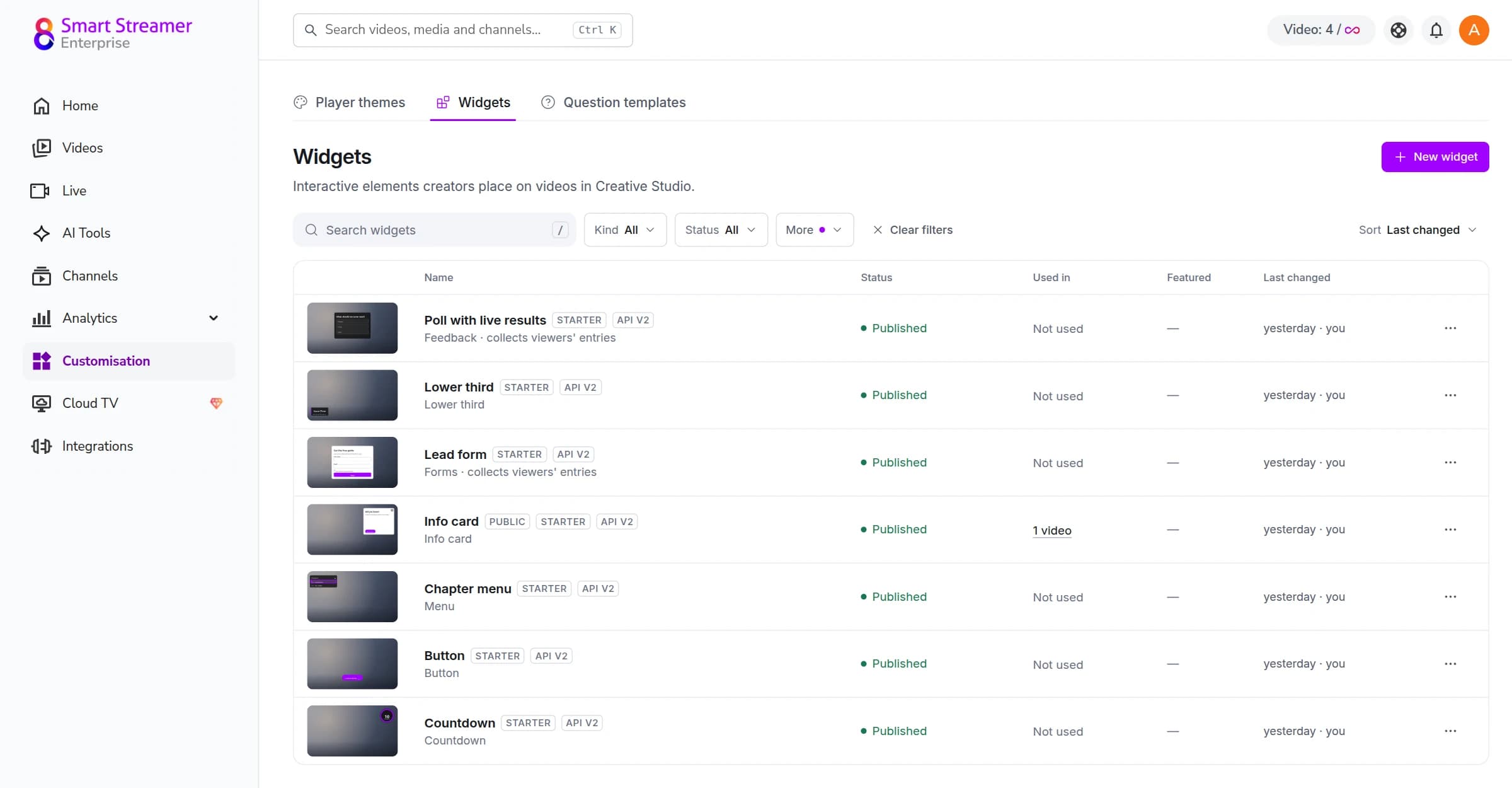This screenshot has height=788, width=1512.
Task: Click the New widget button
Action: 1435,156
